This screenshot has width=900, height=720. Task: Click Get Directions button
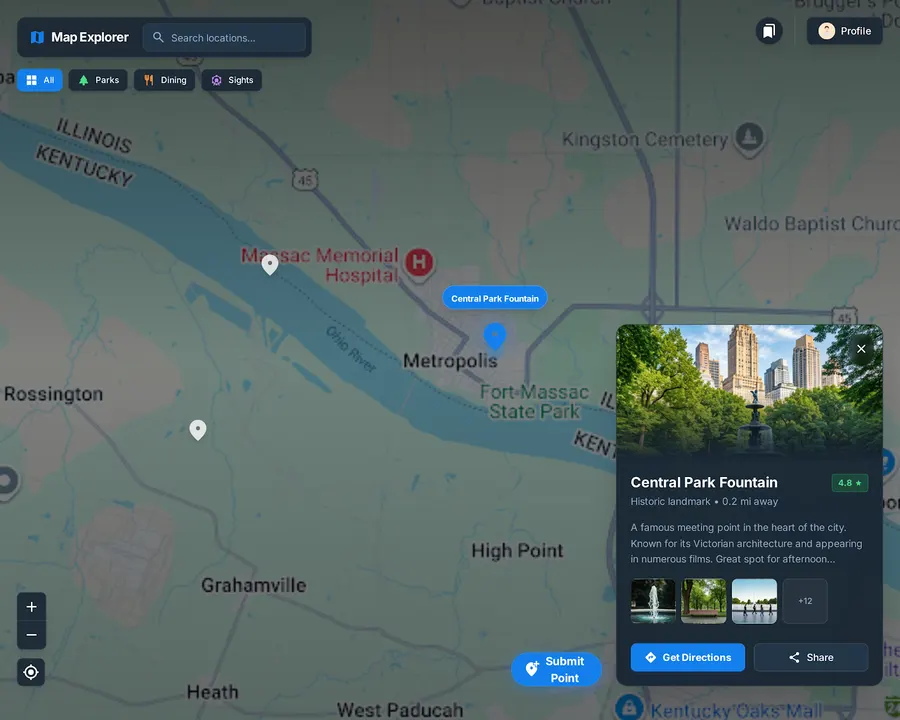point(688,657)
